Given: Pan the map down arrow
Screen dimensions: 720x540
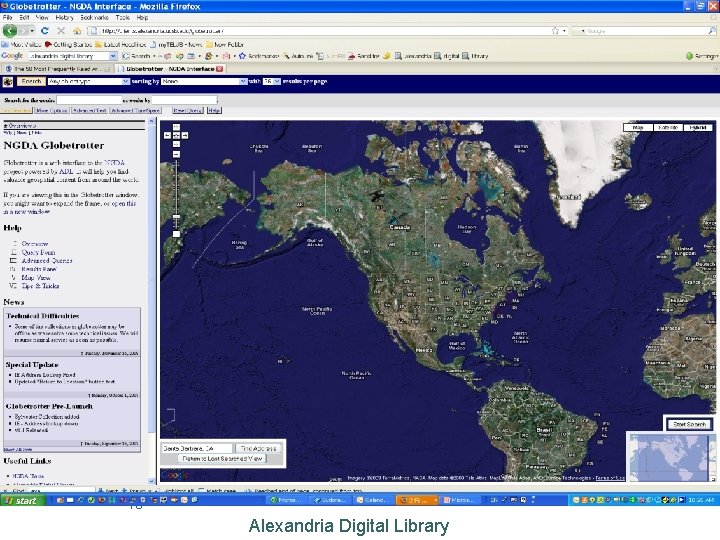Looking at the screenshot, I should 176,144.
